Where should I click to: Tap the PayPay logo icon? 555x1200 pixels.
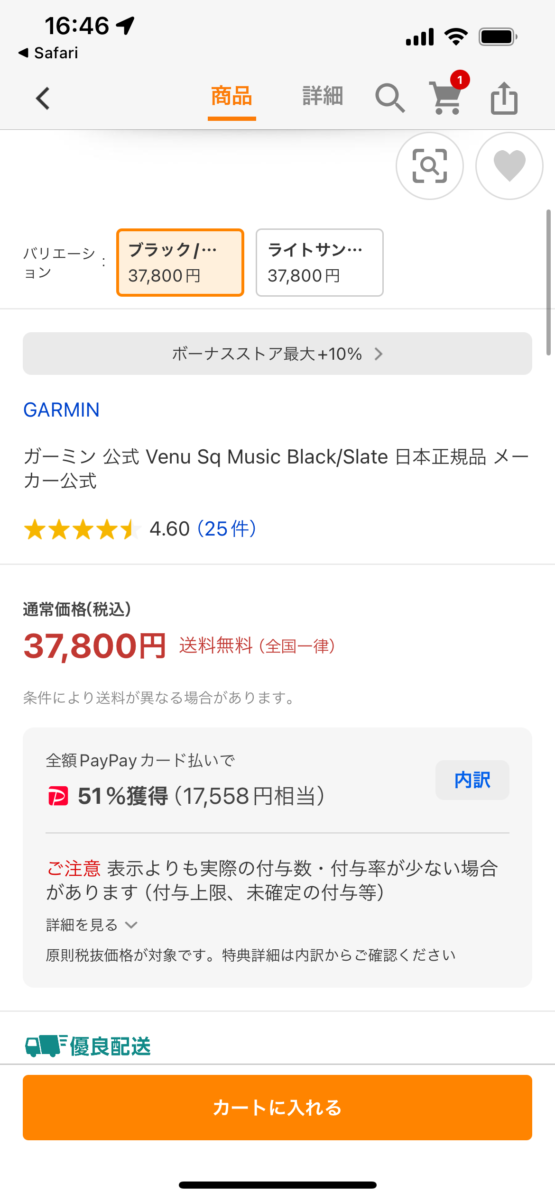58,796
